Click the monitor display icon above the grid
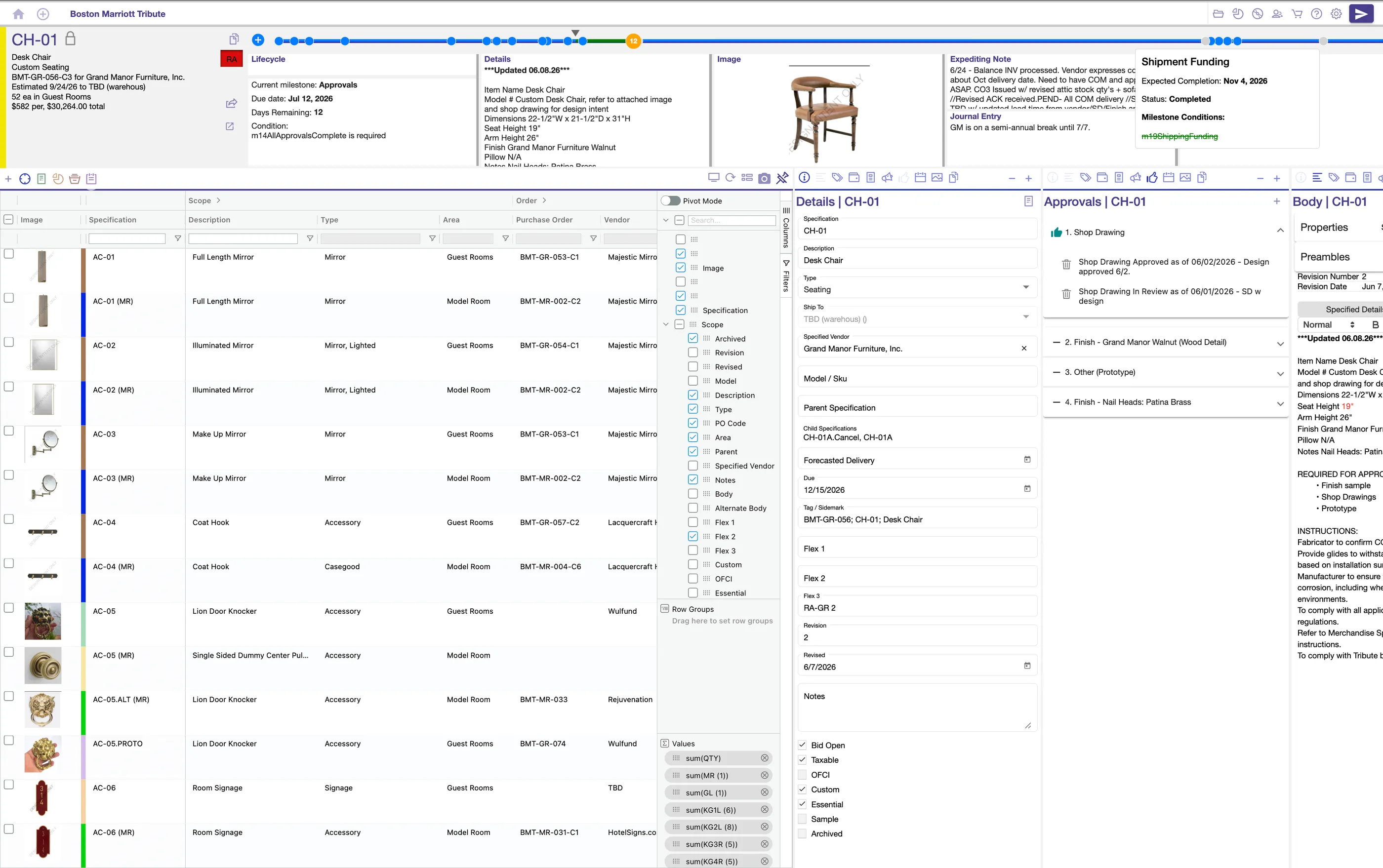This screenshot has height=868, width=1383. coord(714,178)
